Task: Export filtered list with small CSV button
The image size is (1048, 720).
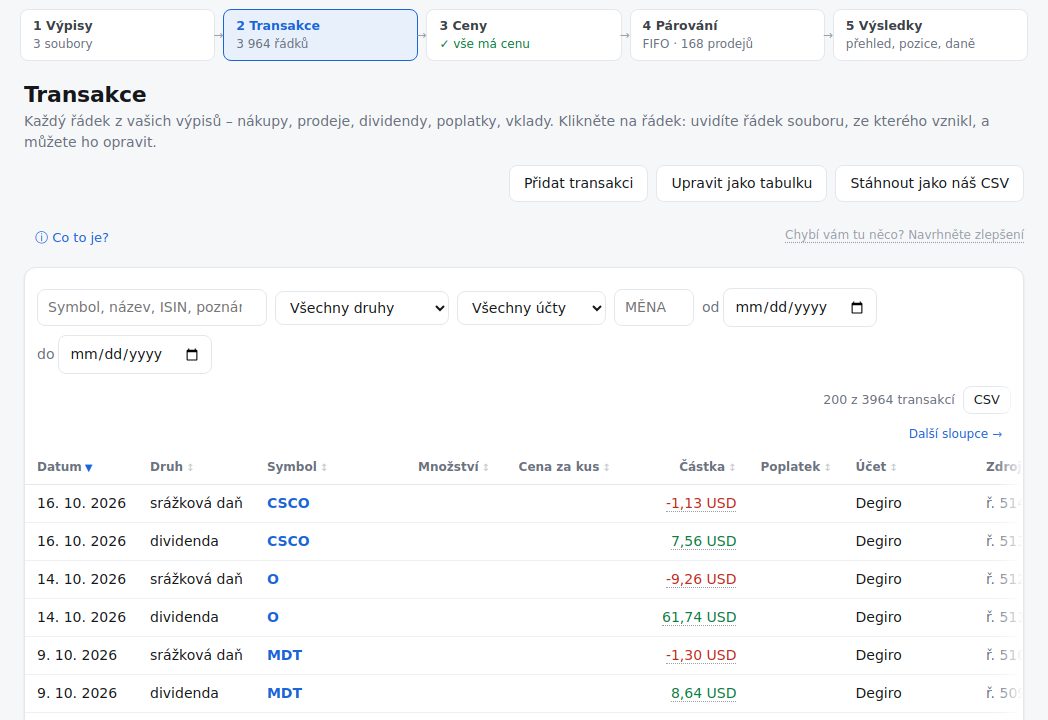Action: [987, 400]
